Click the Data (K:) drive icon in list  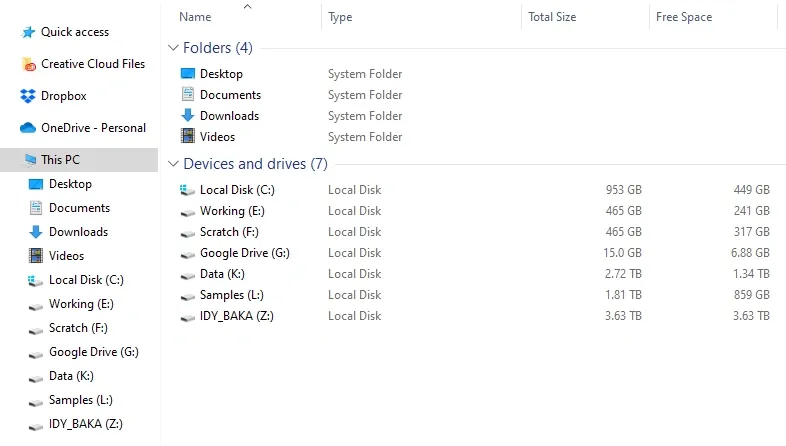(187, 276)
